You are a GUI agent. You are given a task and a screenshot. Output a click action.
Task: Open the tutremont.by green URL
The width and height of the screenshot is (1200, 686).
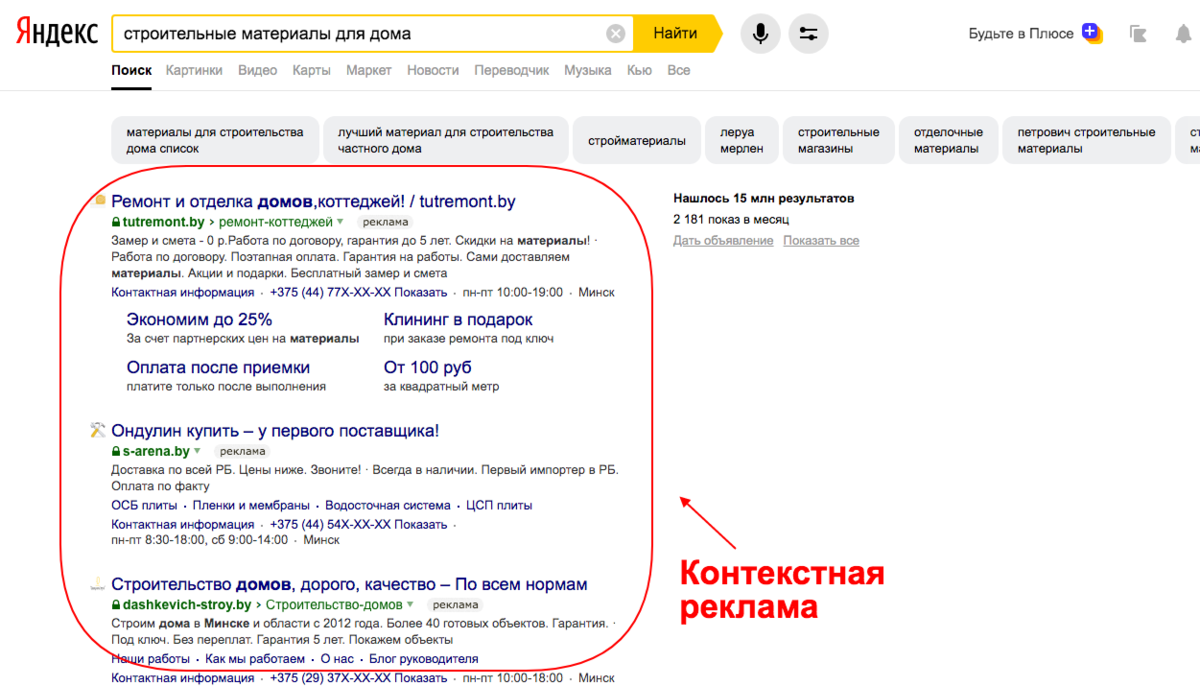(x=163, y=222)
